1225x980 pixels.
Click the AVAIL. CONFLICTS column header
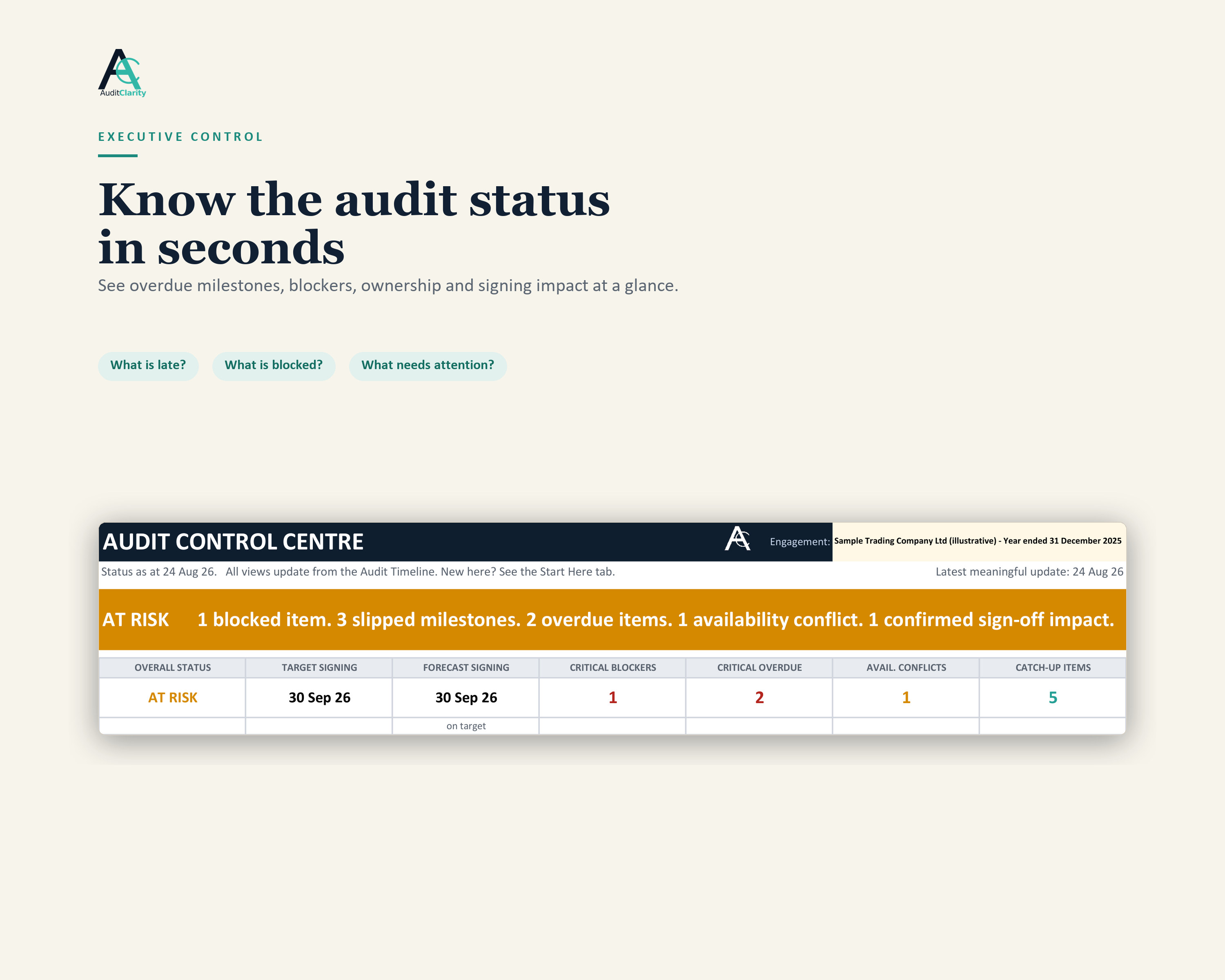[x=906, y=668]
